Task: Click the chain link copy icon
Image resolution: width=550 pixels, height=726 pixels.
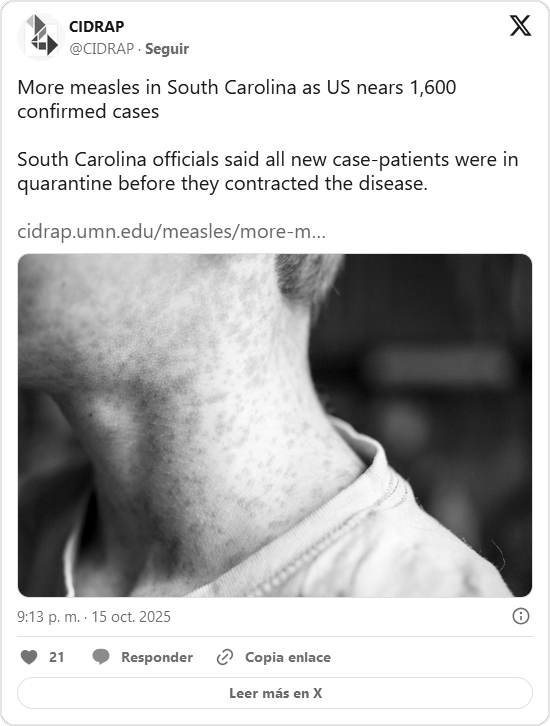Action: 225,657
